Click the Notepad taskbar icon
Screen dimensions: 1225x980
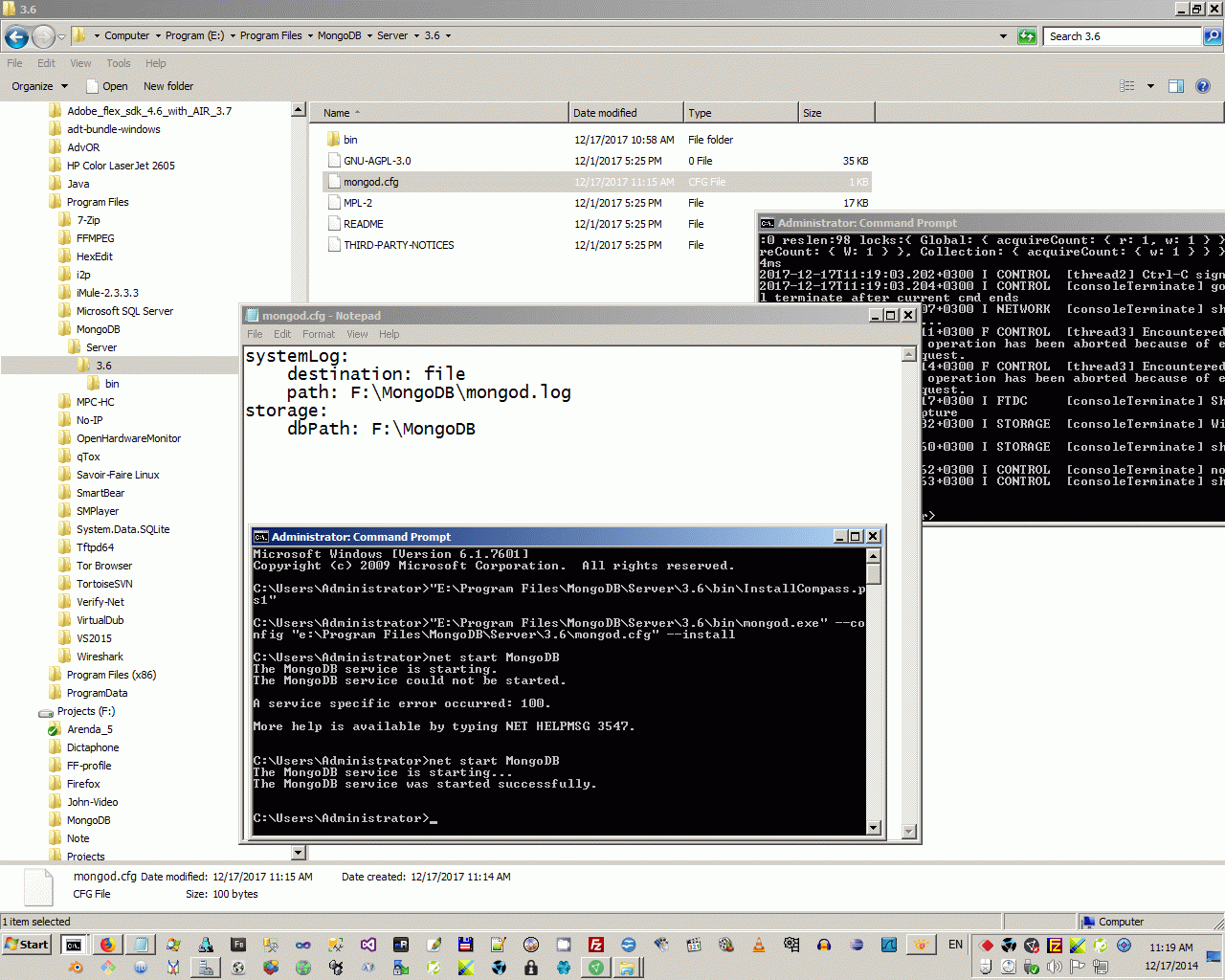click(141, 945)
